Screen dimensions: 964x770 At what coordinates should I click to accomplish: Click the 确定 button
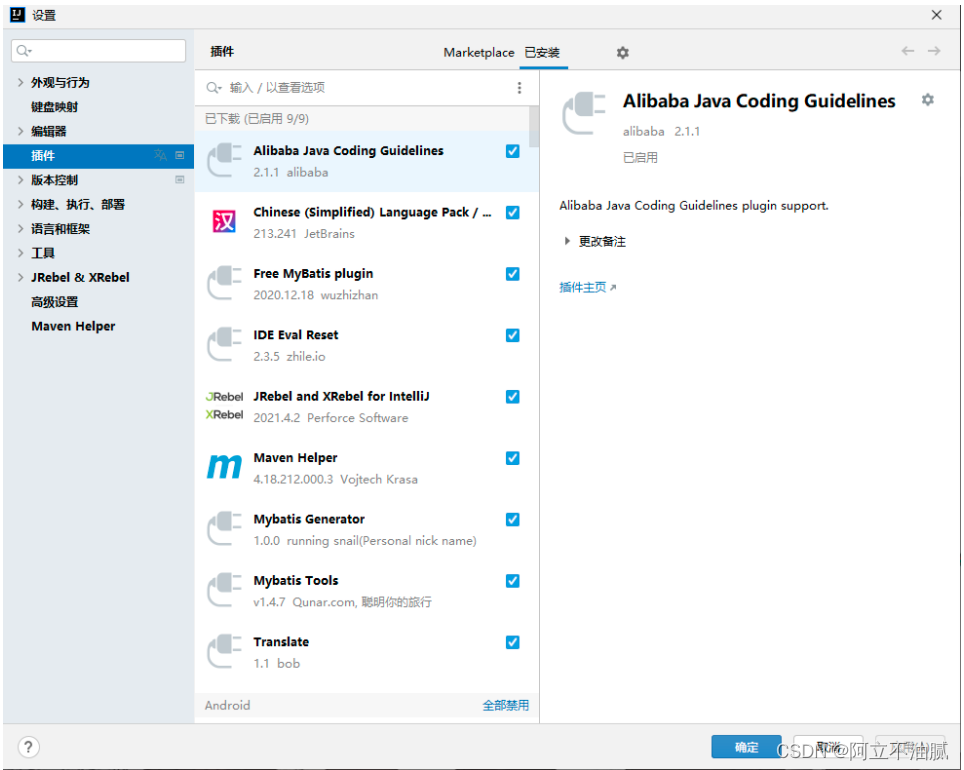(x=746, y=747)
